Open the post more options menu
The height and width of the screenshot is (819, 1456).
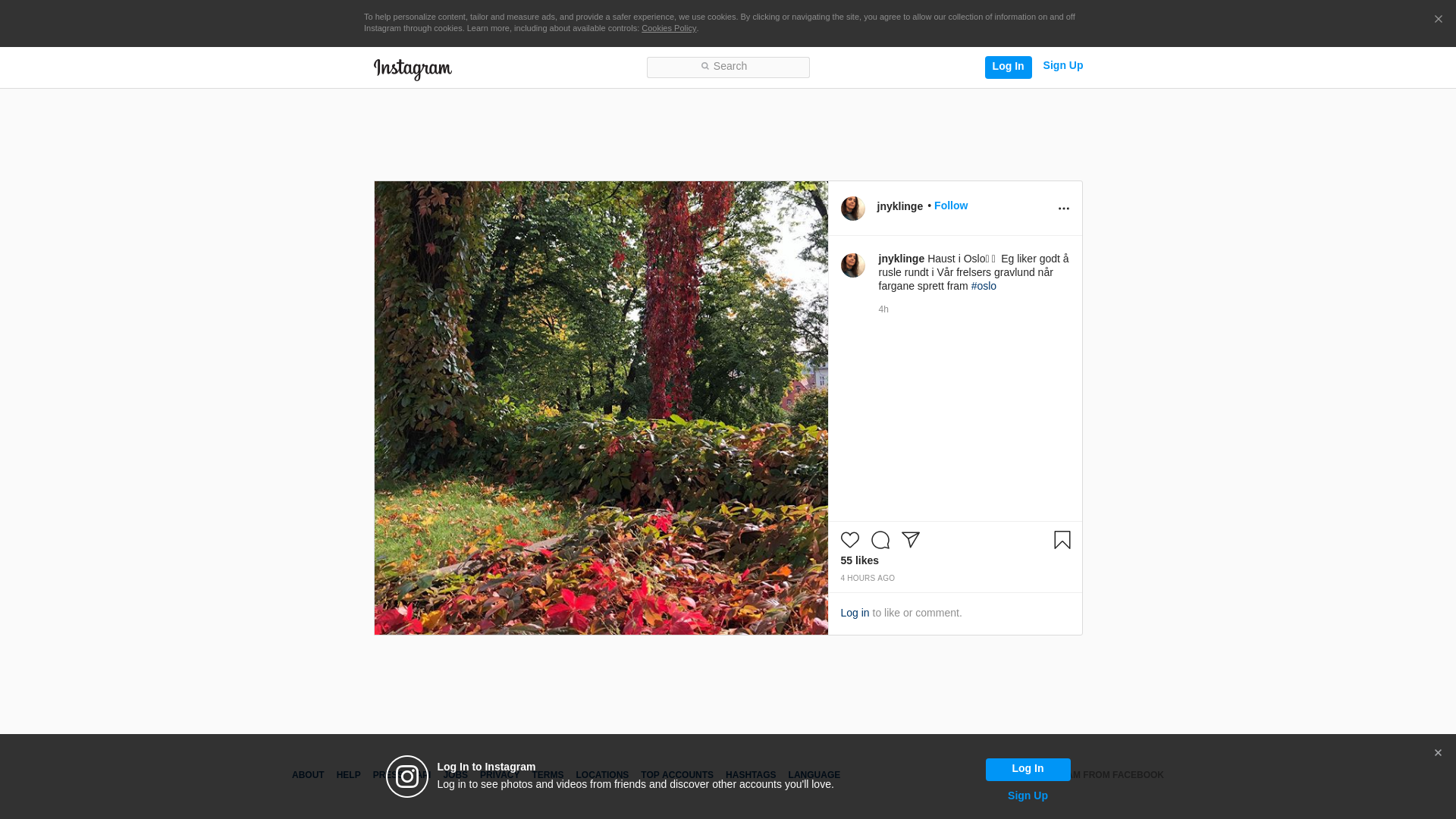(1063, 209)
